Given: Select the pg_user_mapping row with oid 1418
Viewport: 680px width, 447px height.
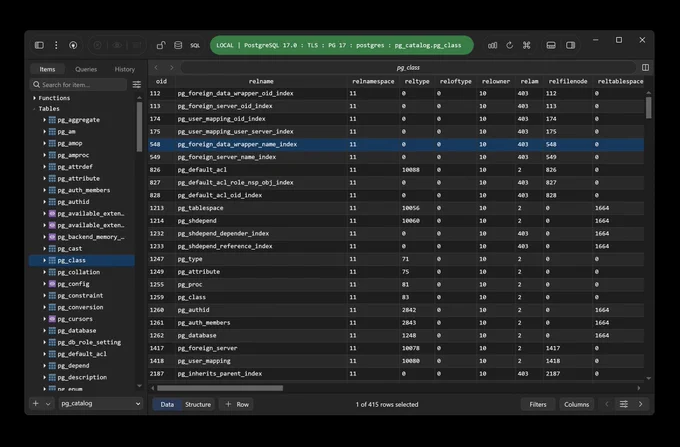Looking at the screenshot, I should click(x=396, y=361).
